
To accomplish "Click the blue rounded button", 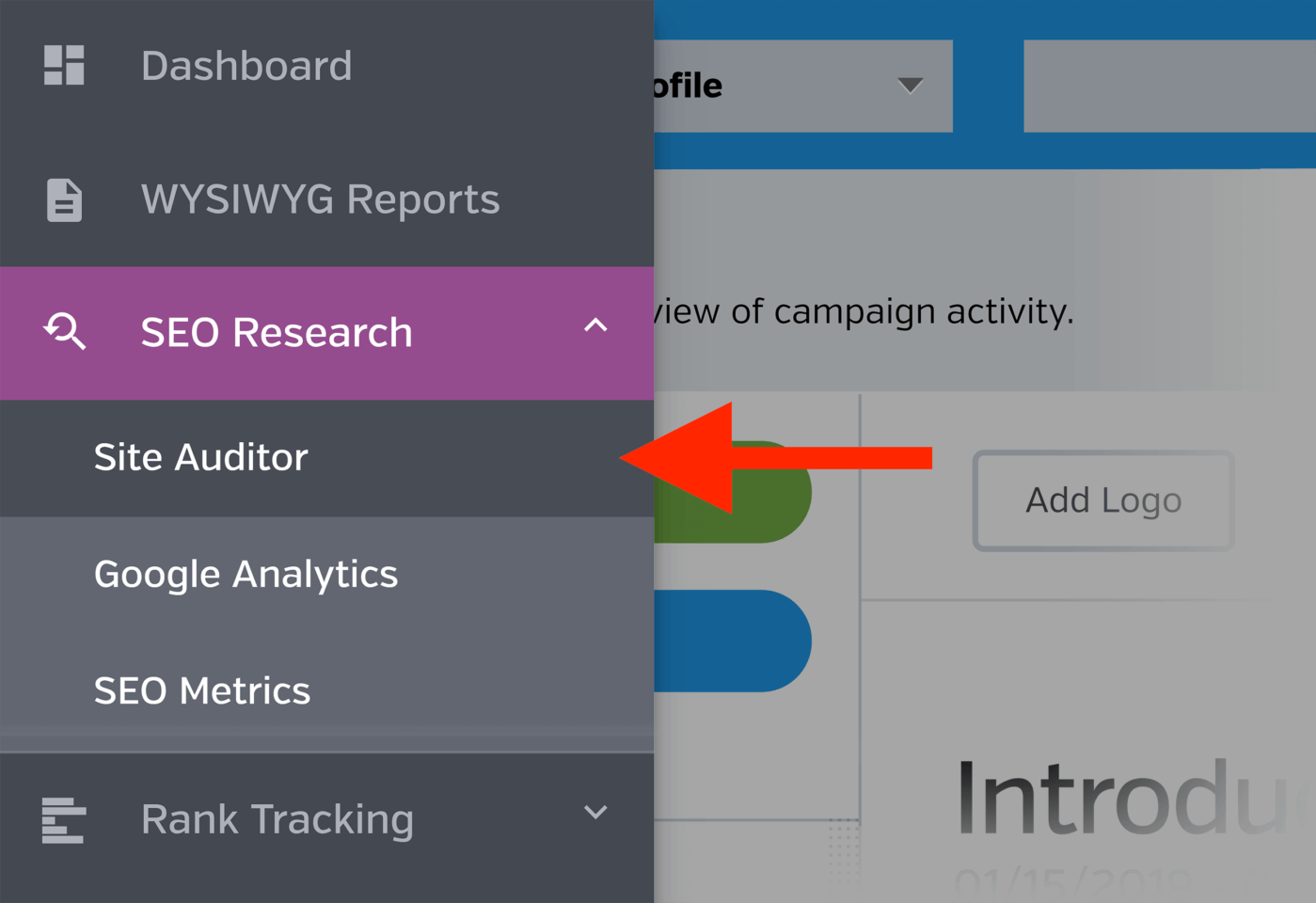I will (733, 642).
